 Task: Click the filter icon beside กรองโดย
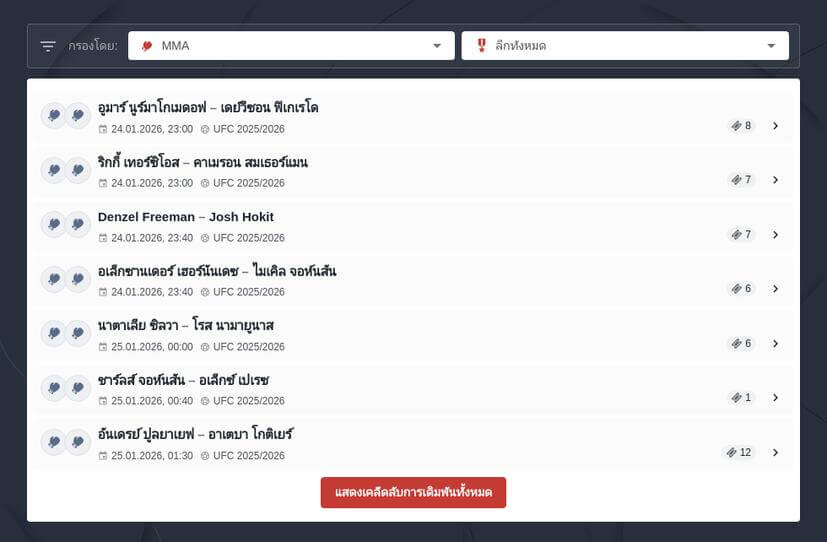[48, 46]
